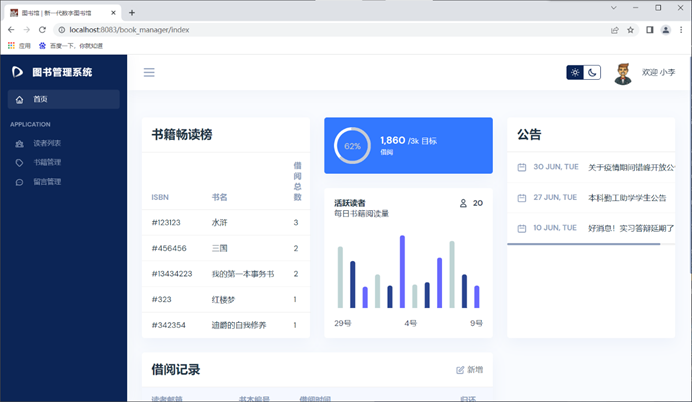The image size is (692, 402).
Task: Switch to dark mode moon icon
Action: pos(592,72)
